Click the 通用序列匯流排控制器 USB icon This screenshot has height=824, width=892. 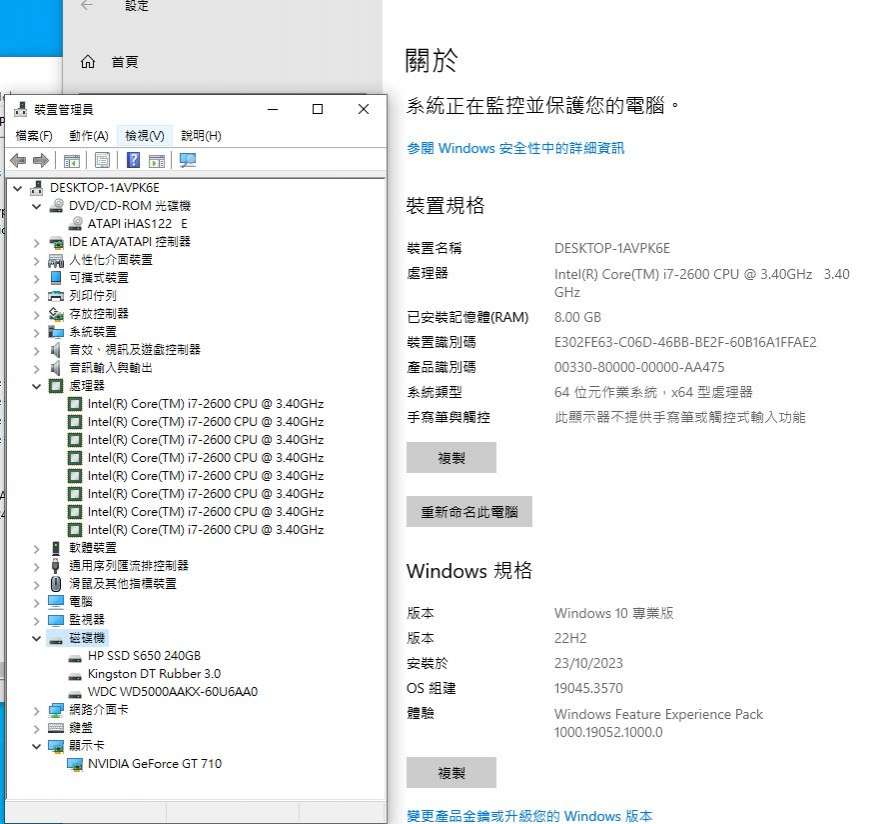[x=56, y=566]
